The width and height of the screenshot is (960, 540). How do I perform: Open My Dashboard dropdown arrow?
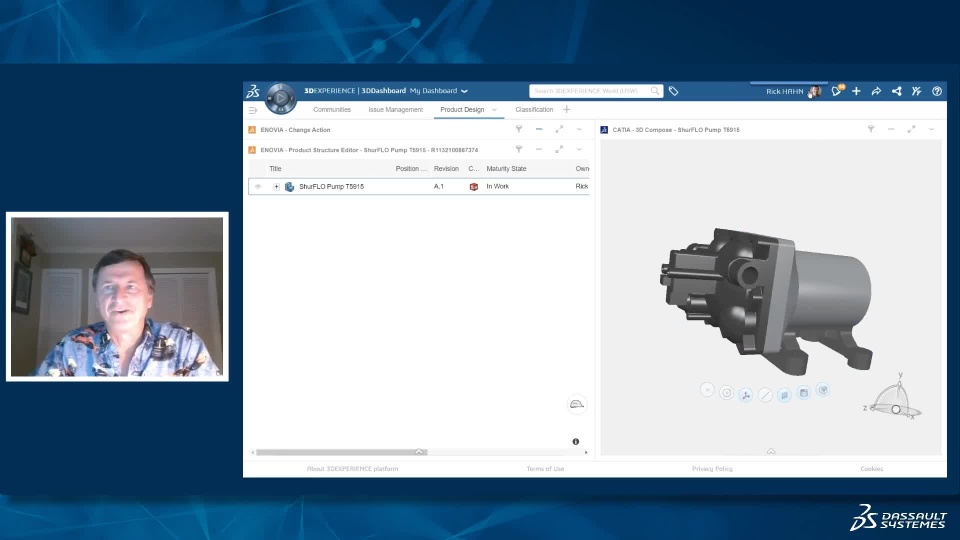[465, 91]
